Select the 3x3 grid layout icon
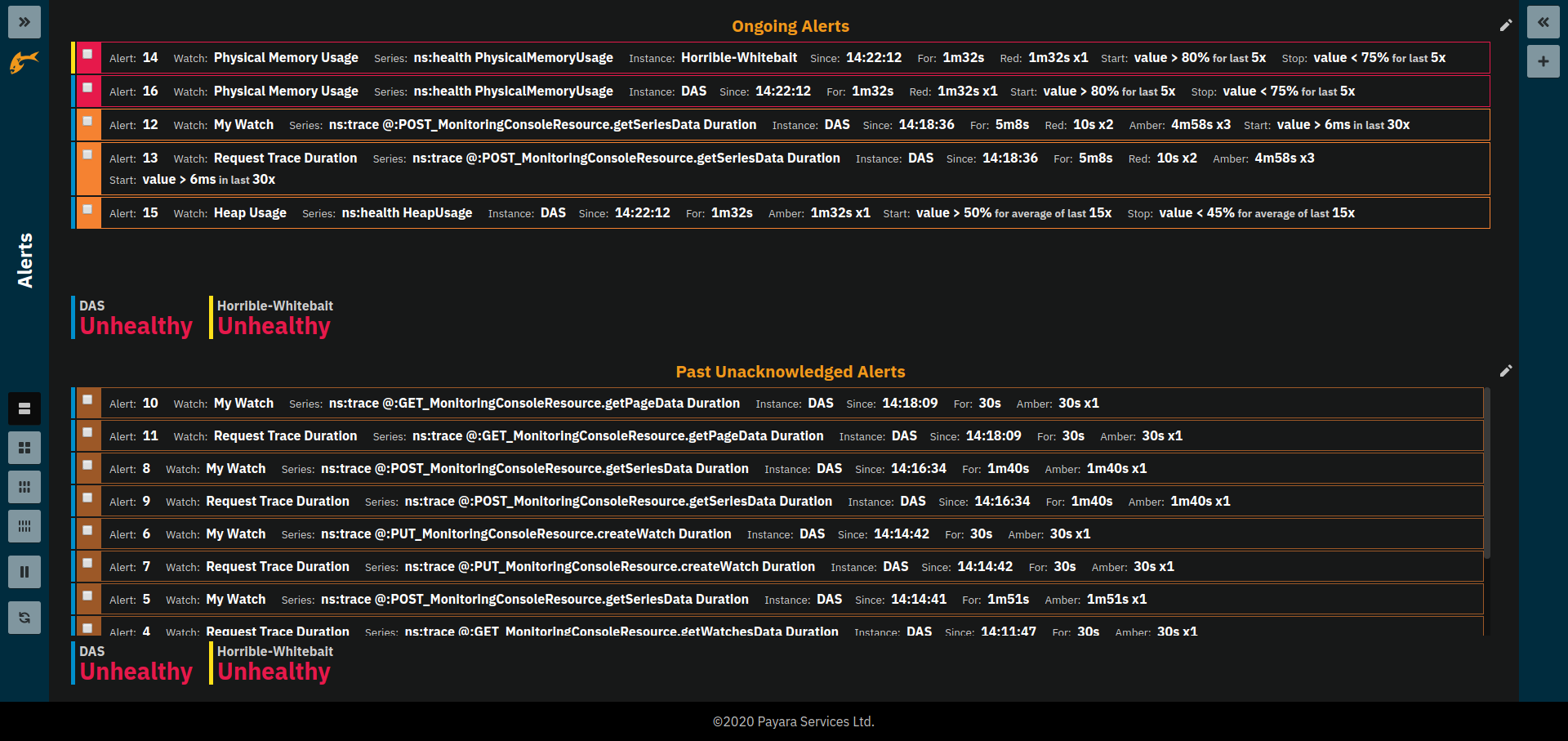Screen dimensions: 1568x741 pyautogui.click(x=24, y=487)
